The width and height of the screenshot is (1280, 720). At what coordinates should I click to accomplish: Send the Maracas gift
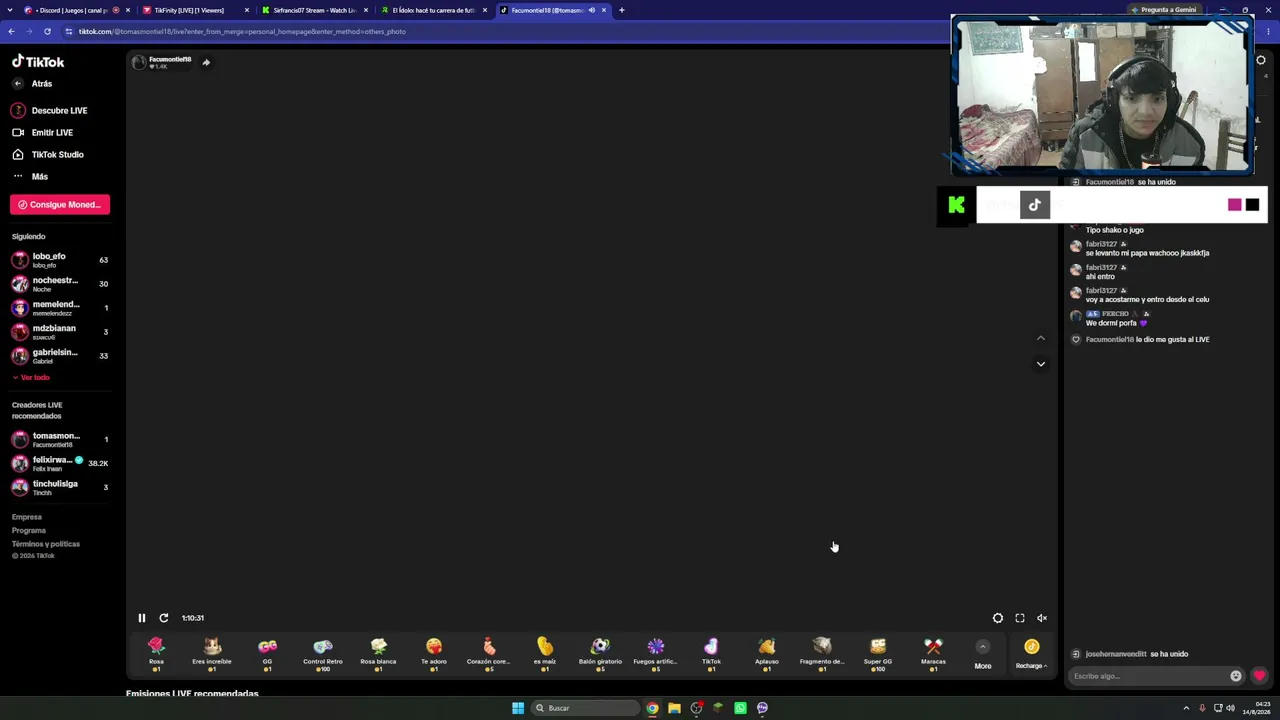pyautogui.click(x=933, y=653)
